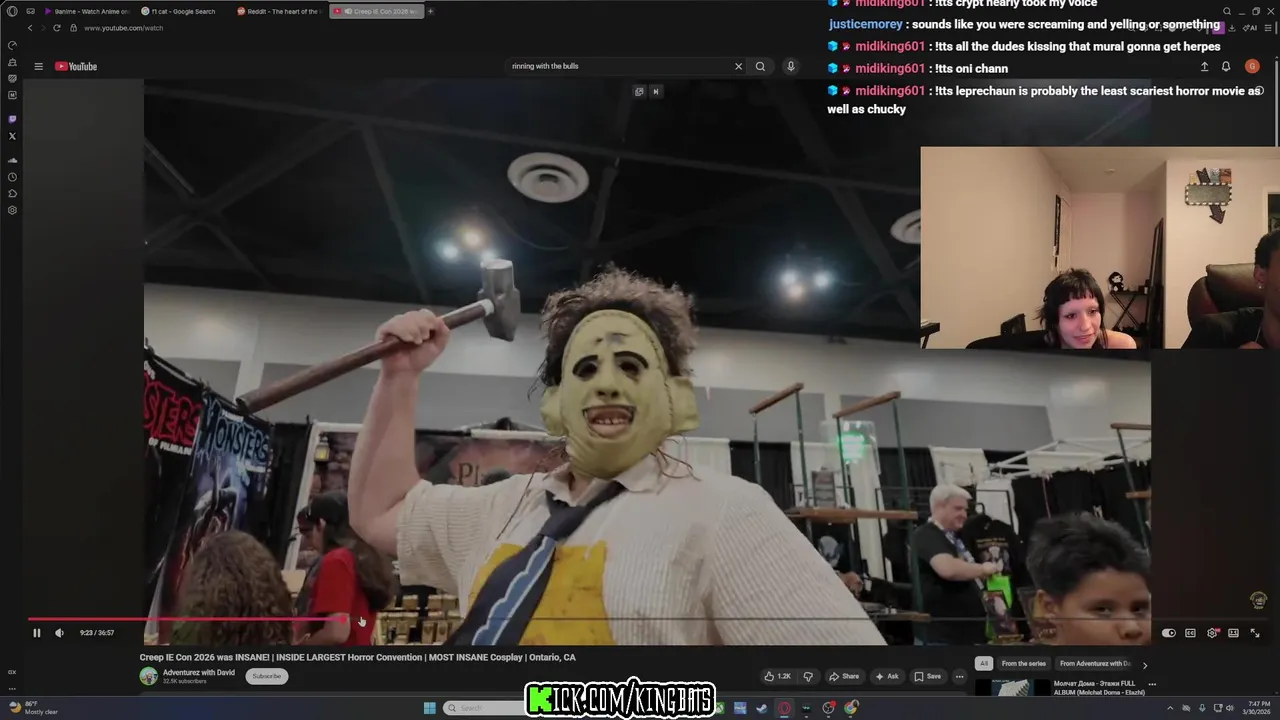
Task: Open YouTube notifications bell
Action: click(1226, 67)
